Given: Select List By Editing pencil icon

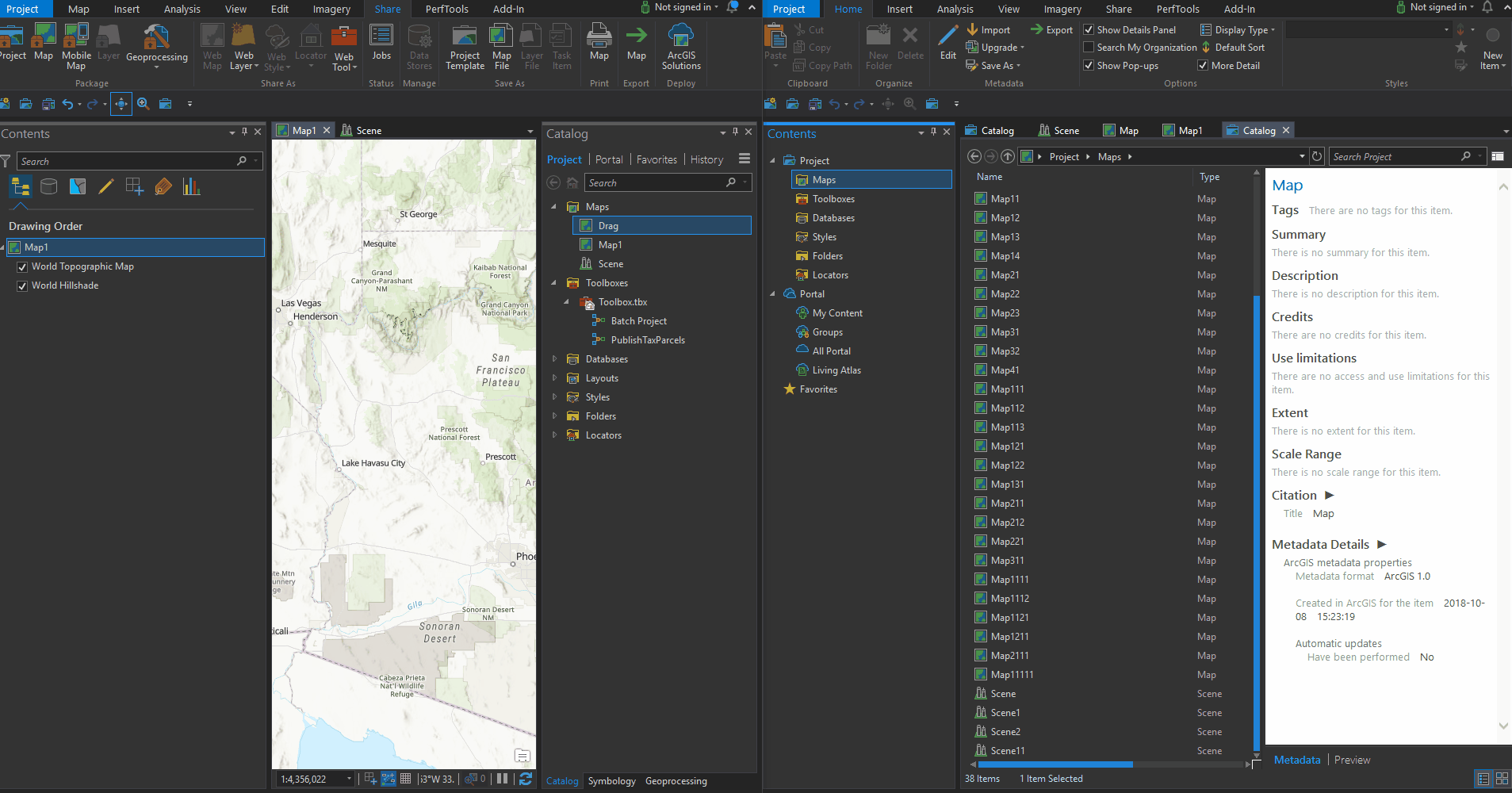Looking at the screenshot, I should (x=106, y=187).
